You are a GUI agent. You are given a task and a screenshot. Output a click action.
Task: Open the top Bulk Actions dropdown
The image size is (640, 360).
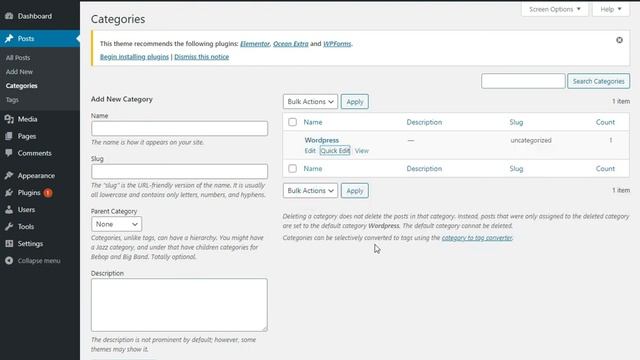click(310, 102)
